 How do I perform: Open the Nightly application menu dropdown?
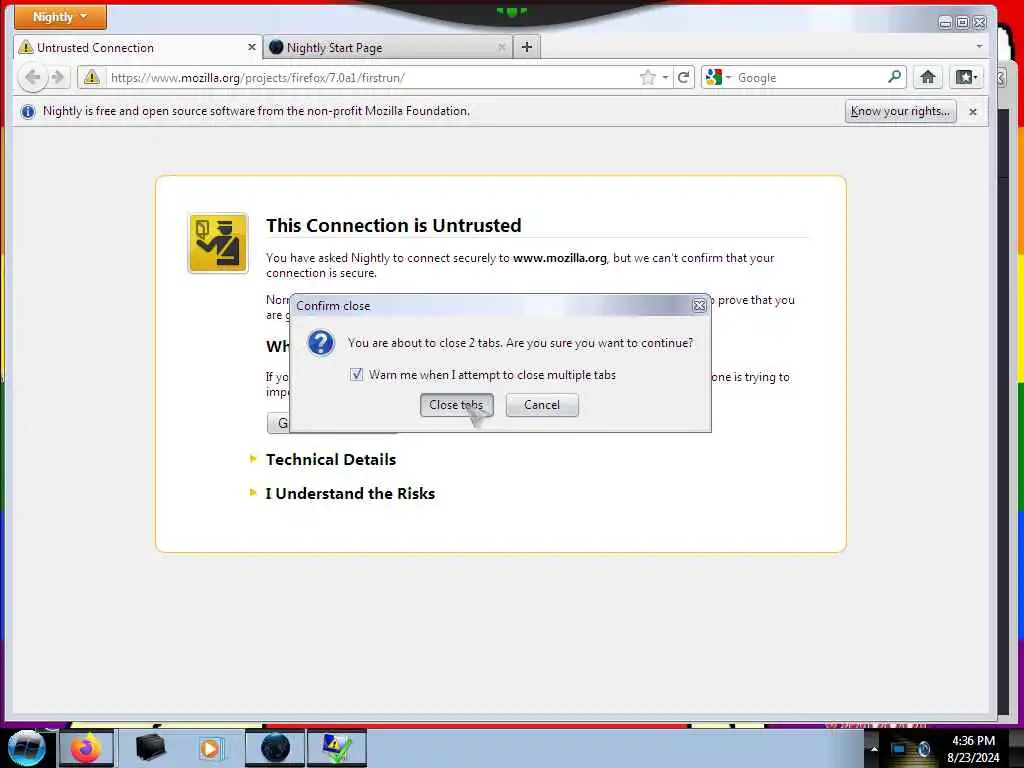tap(60, 17)
